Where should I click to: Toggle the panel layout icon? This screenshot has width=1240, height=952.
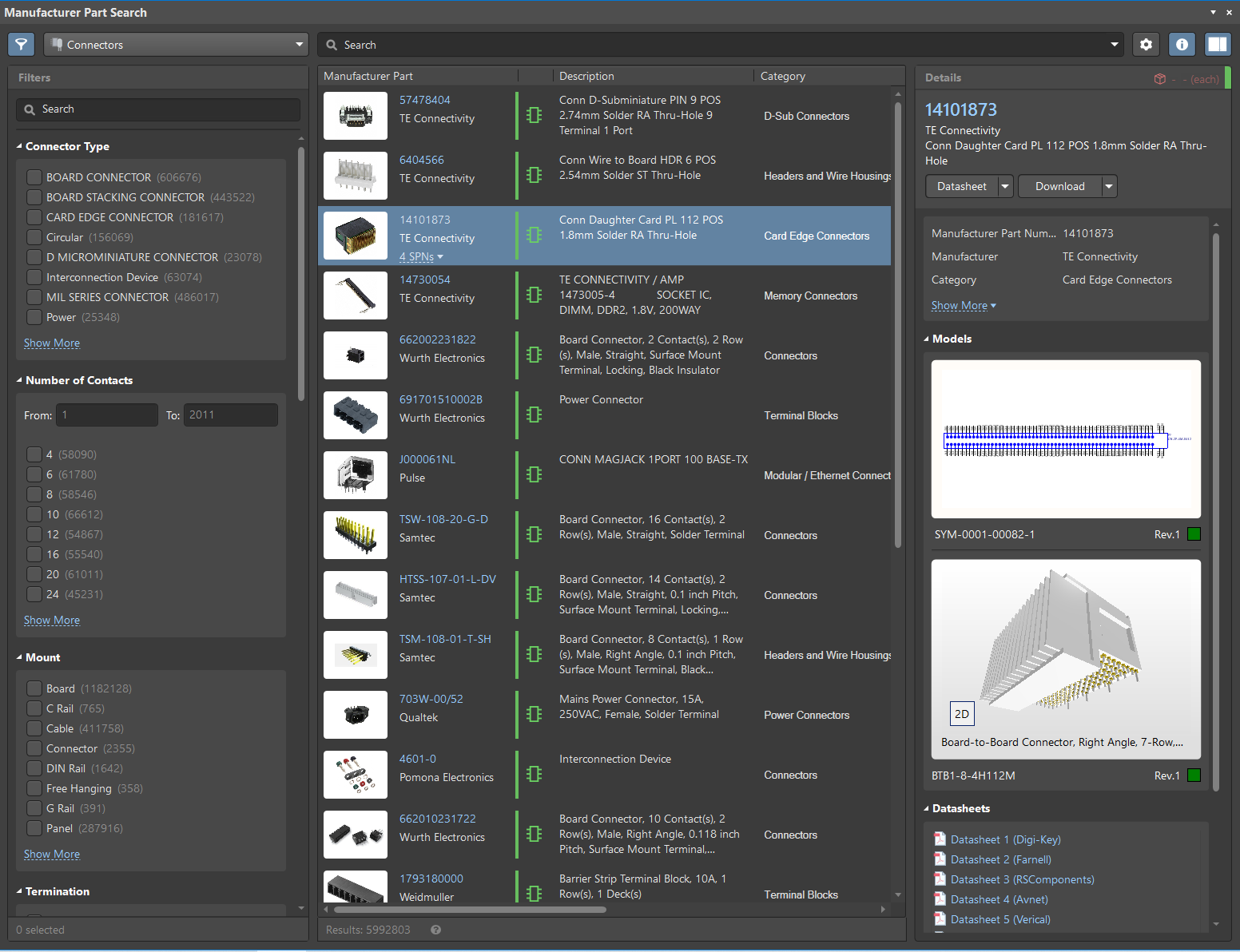point(1218,45)
